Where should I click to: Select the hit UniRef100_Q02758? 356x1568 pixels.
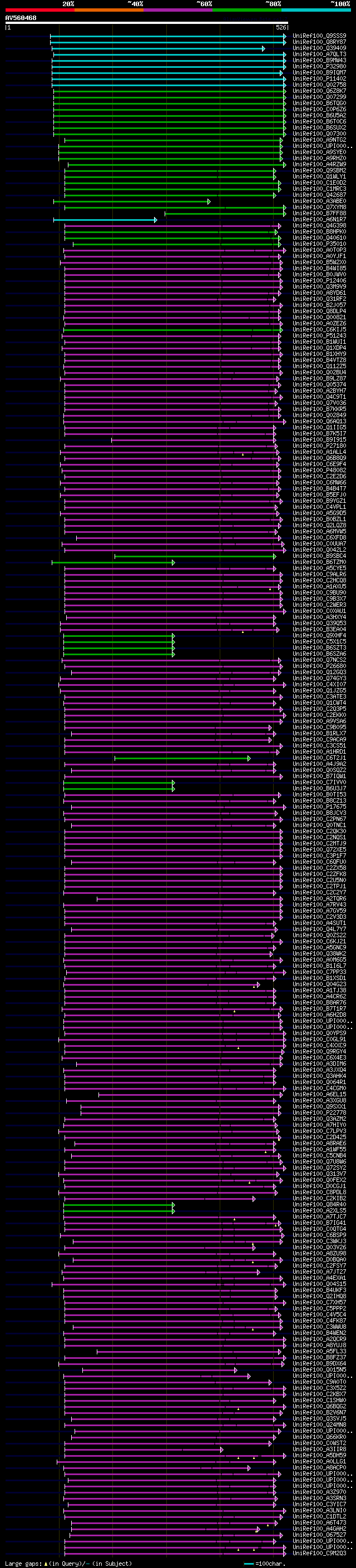(319, 85)
